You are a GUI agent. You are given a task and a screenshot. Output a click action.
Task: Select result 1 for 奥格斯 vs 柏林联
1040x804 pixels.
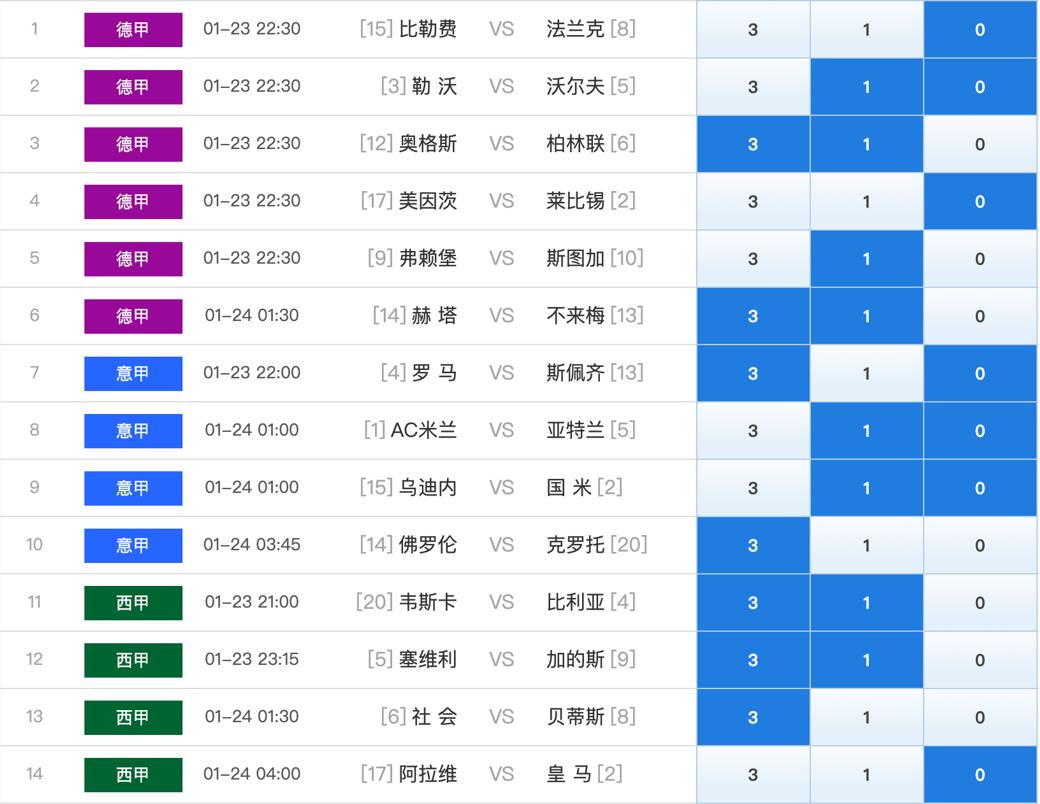(x=866, y=144)
